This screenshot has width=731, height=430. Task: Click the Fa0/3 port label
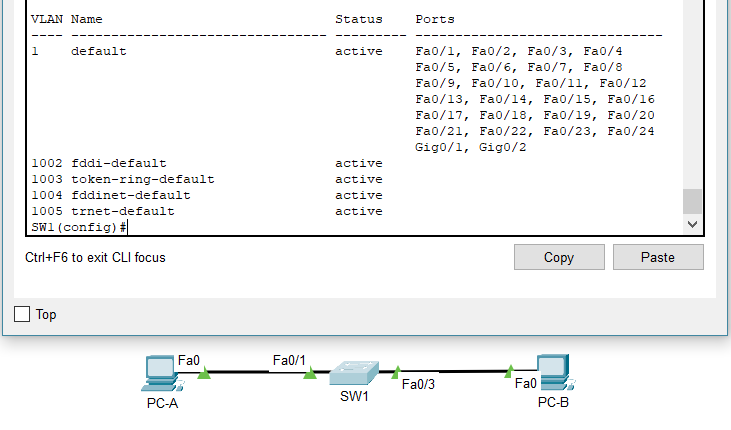tap(418, 382)
